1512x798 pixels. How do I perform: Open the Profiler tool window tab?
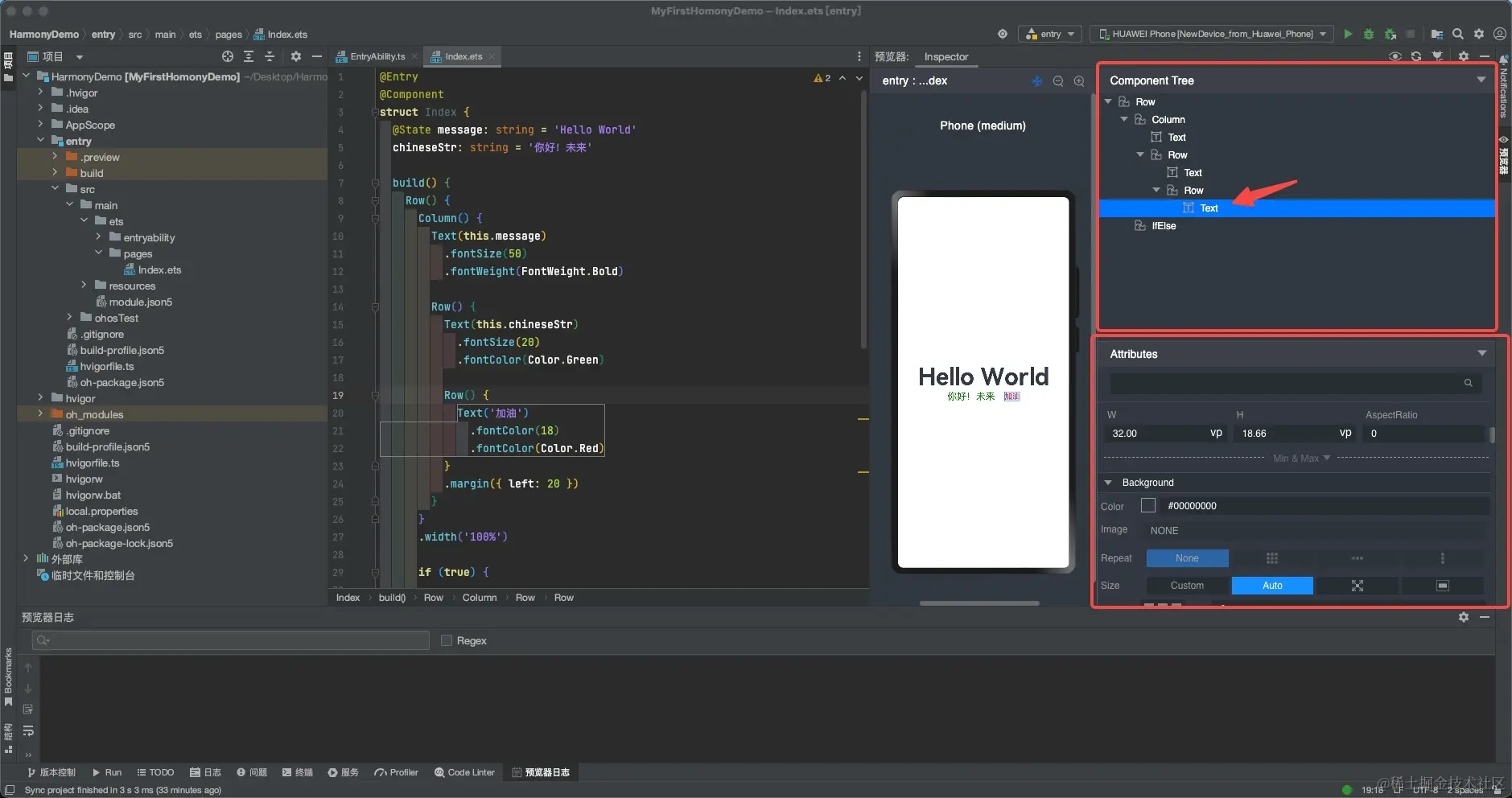click(396, 772)
